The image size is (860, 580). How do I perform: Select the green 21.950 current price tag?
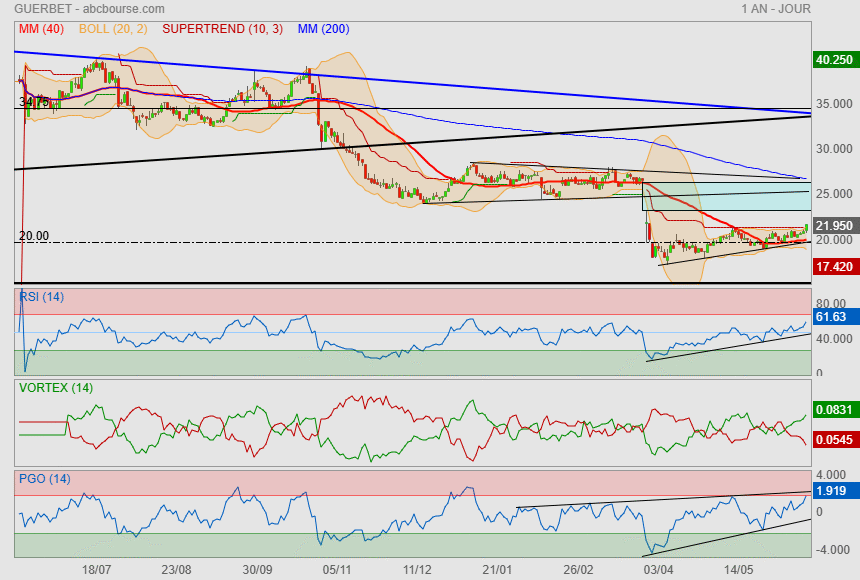(834, 226)
